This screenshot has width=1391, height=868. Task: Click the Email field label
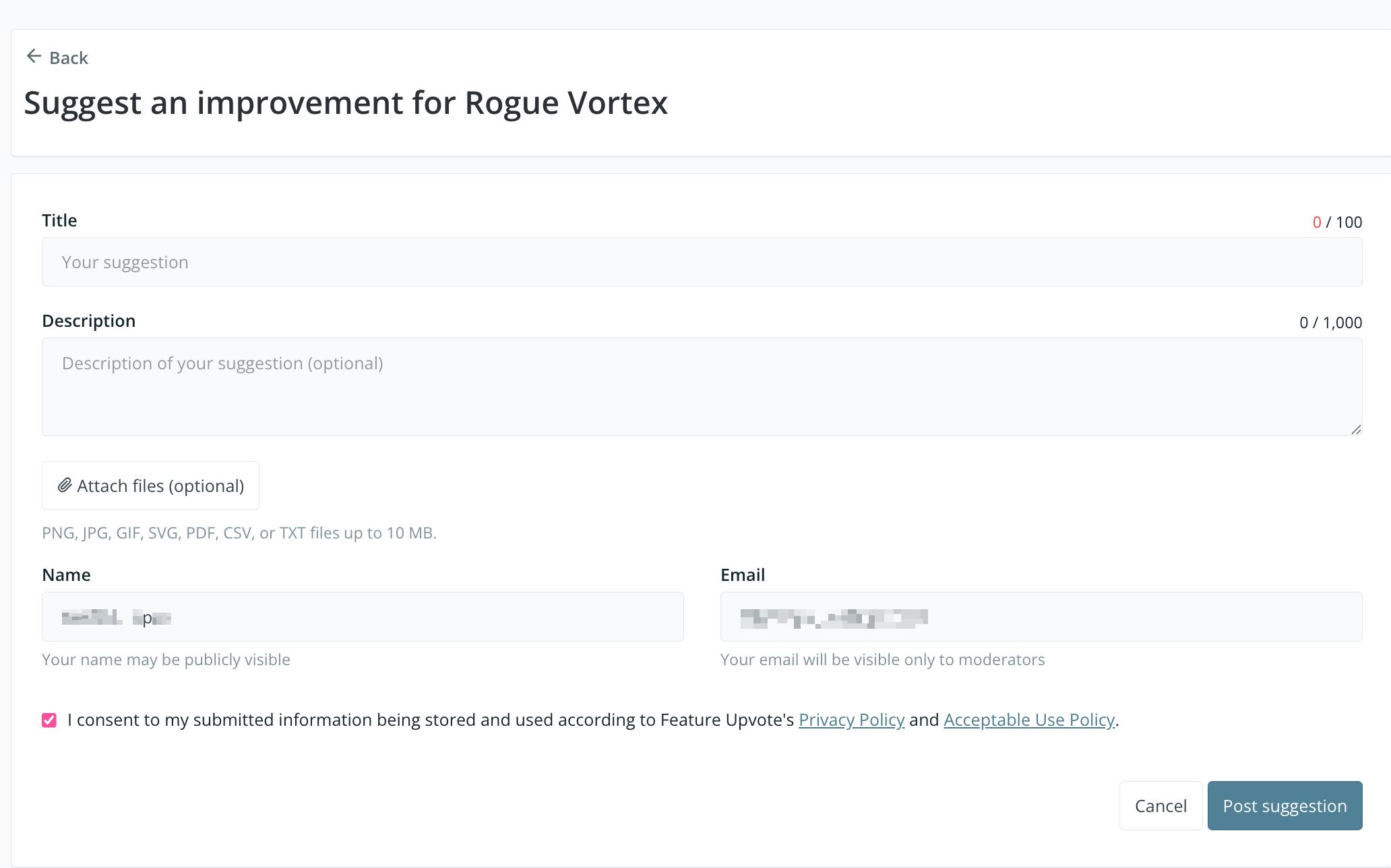pyautogui.click(x=743, y=575)
